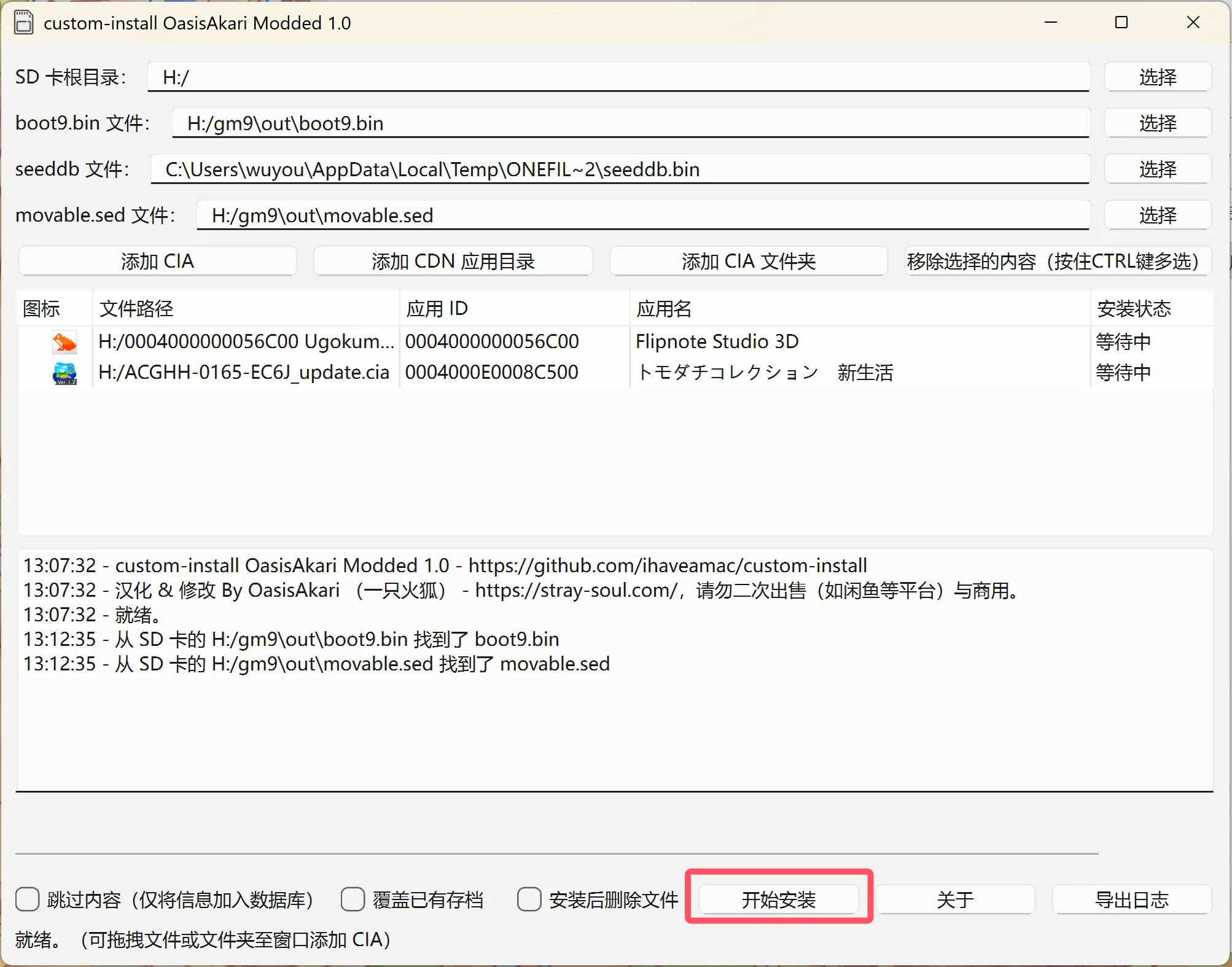Image resolution: width=1232 pixels, height=967 pixels.
Task: Click 选择 next to seeddb file
Action: (1157, 169)
